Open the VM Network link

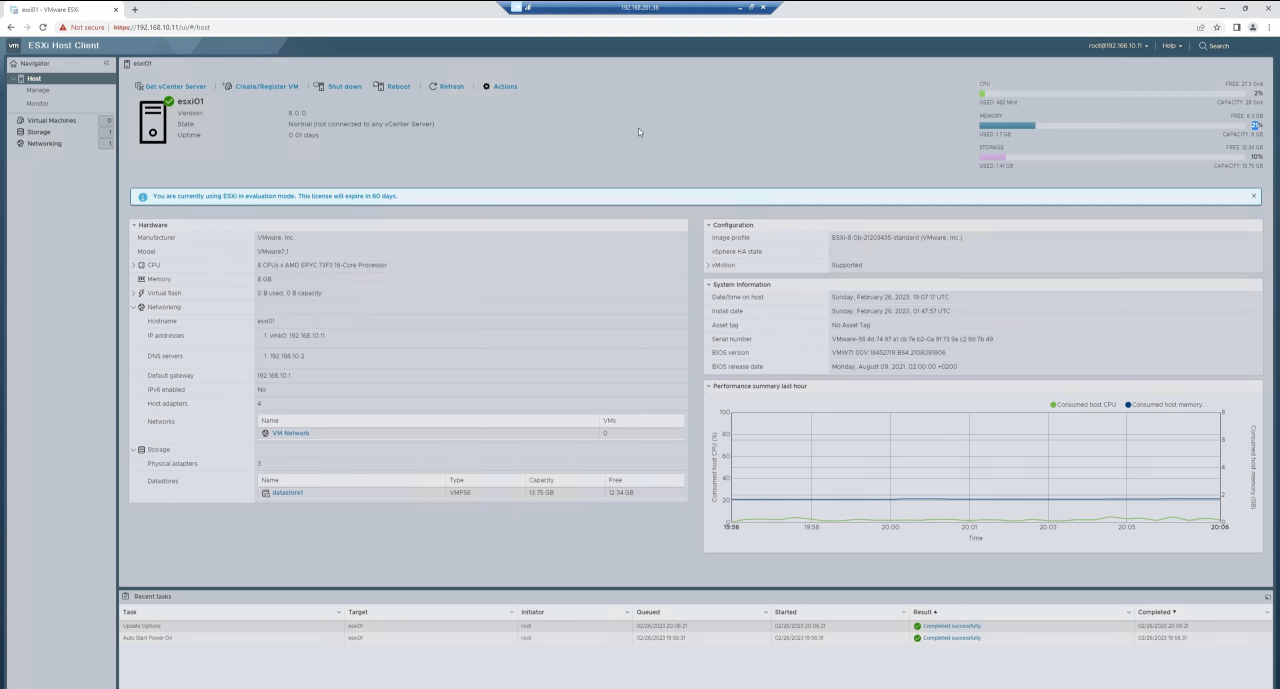point(290,433)
